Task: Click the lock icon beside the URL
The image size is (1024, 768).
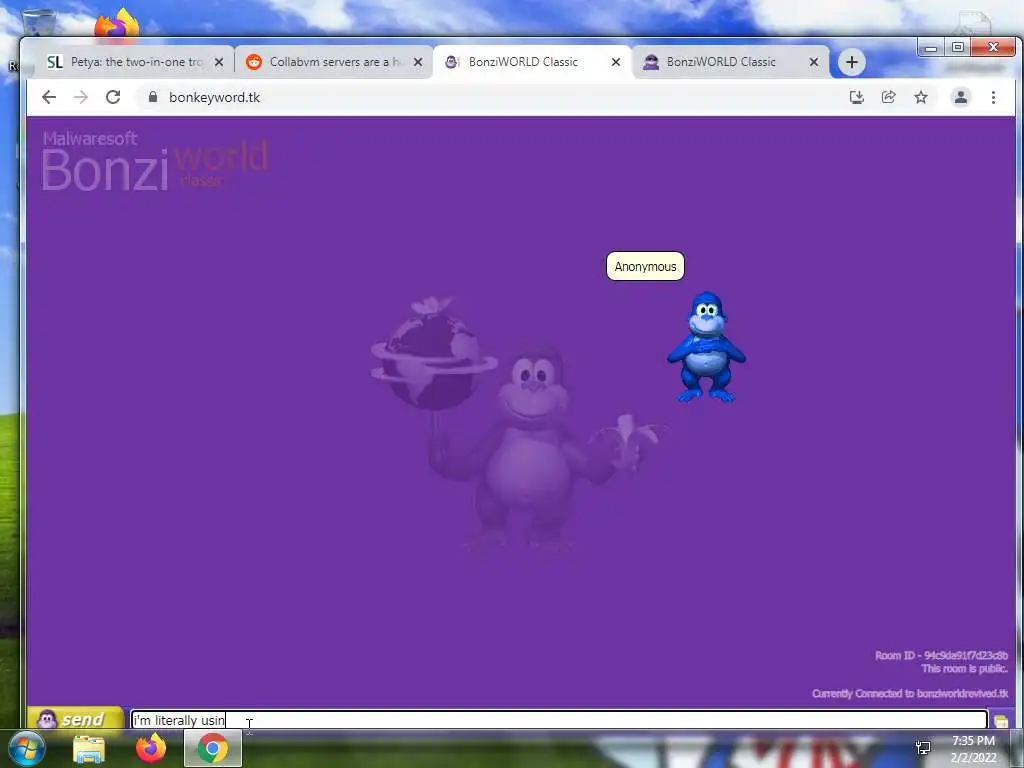Action: [x=153, y=97]
